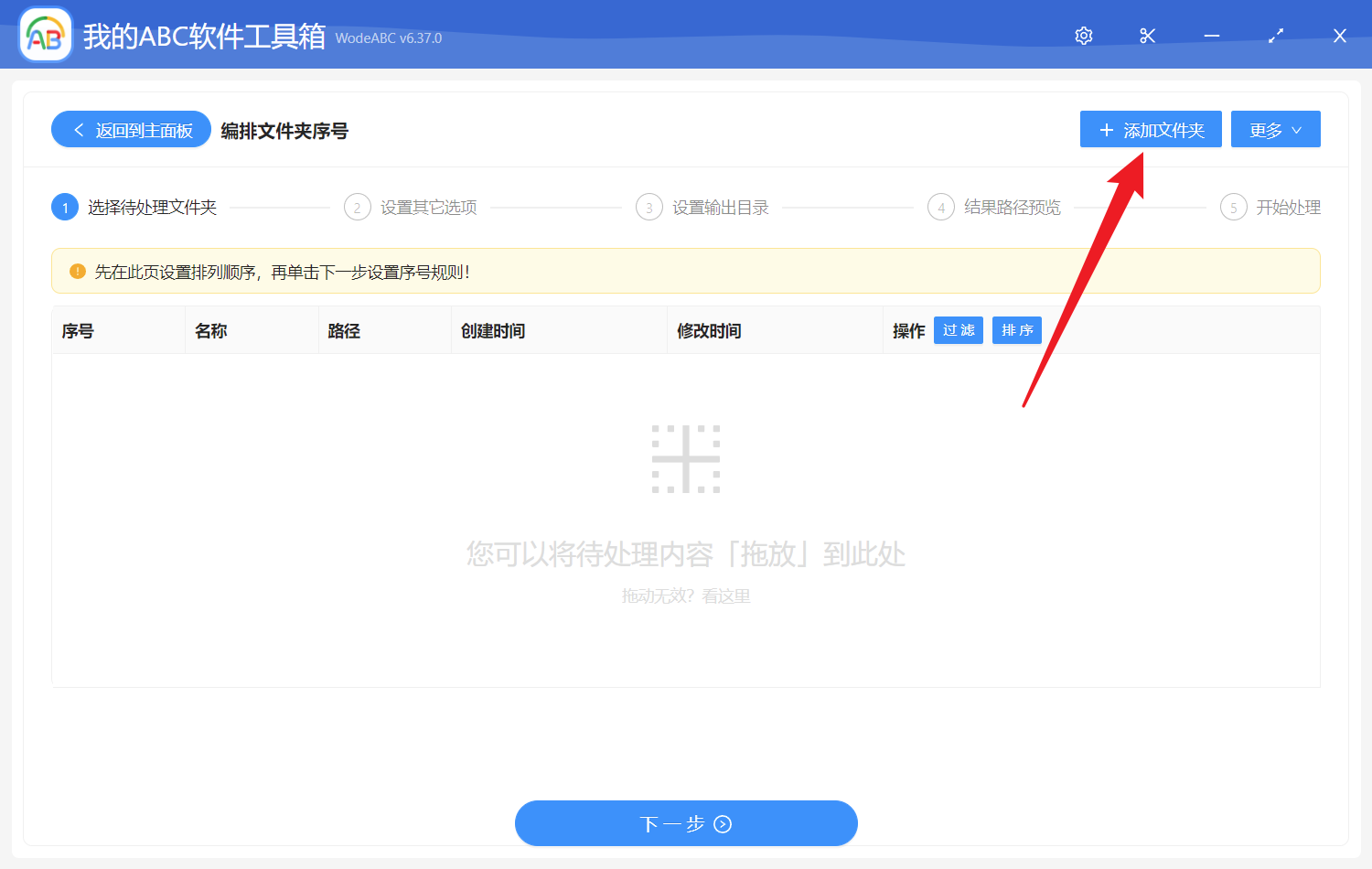The image size is (1372, 869).
Task: Click the 添加文件夹 button
Action: (x=1151, y=129)
